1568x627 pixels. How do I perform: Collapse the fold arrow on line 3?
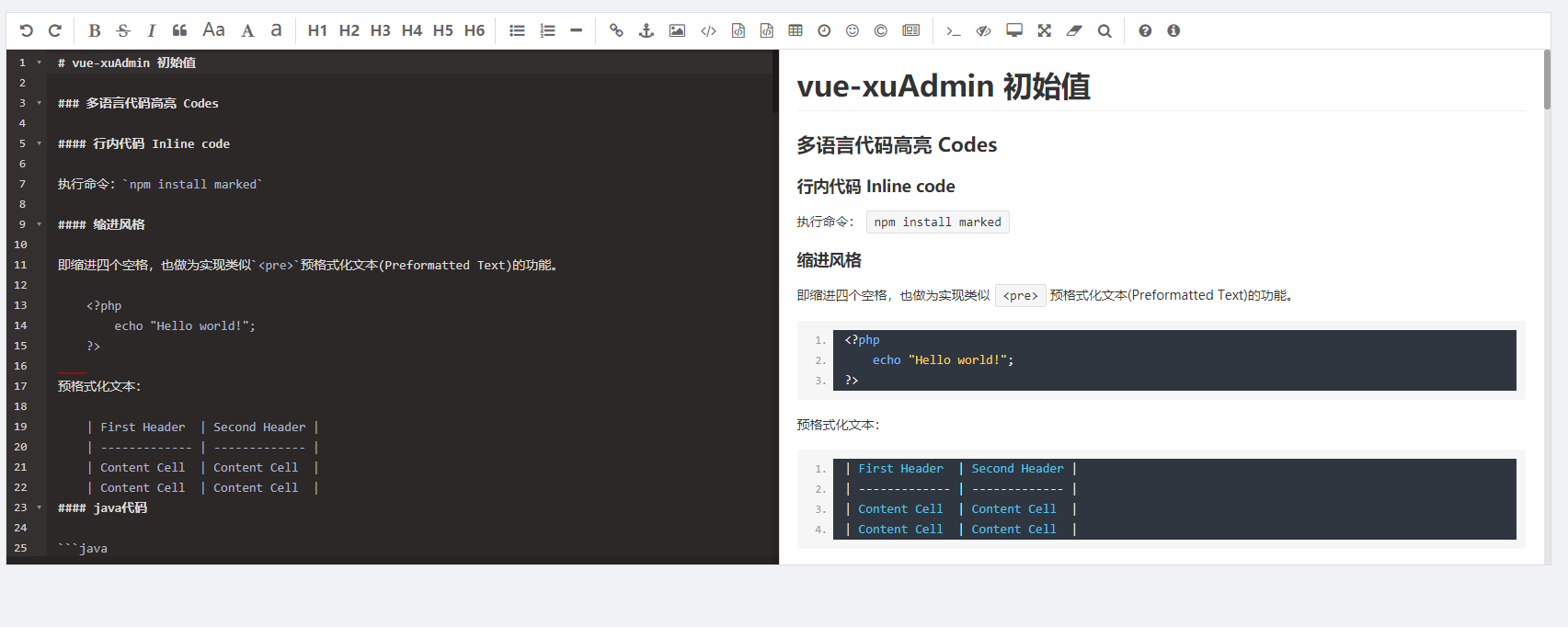[39, 103]
